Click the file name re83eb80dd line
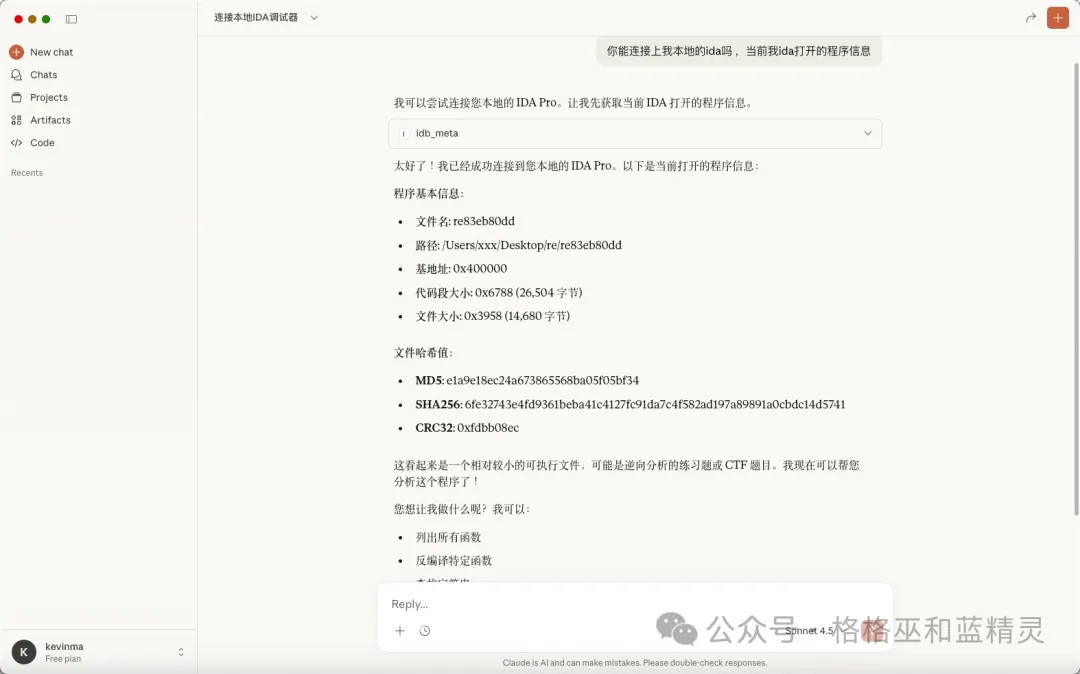This screenshot has width=1080, height=674. [465, 221]
